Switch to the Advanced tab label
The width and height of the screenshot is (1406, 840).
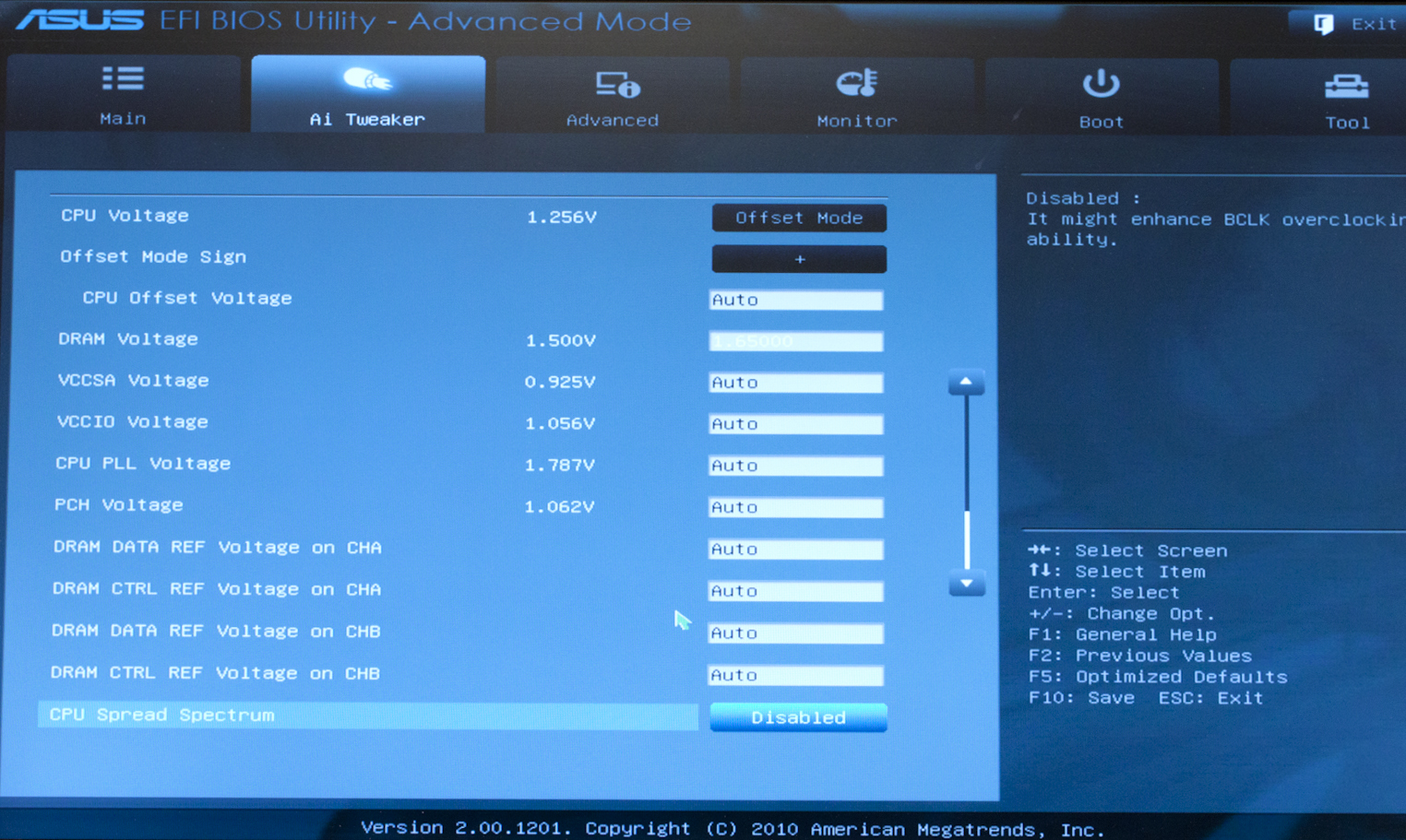[x=613, y=120]
